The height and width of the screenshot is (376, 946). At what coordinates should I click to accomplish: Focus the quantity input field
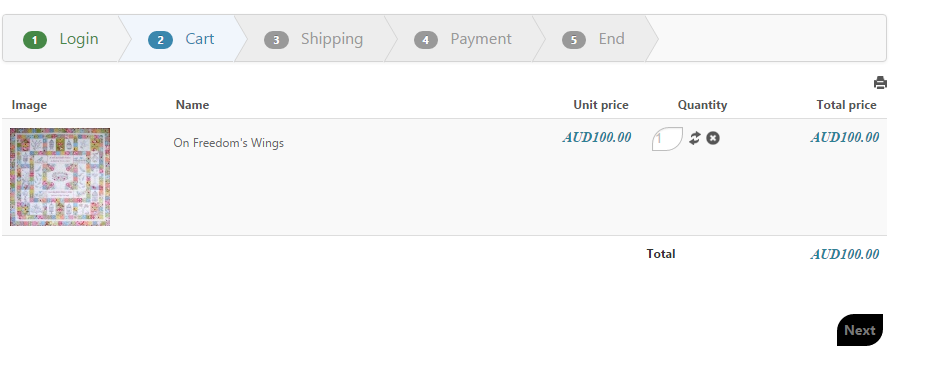point(667,139)
